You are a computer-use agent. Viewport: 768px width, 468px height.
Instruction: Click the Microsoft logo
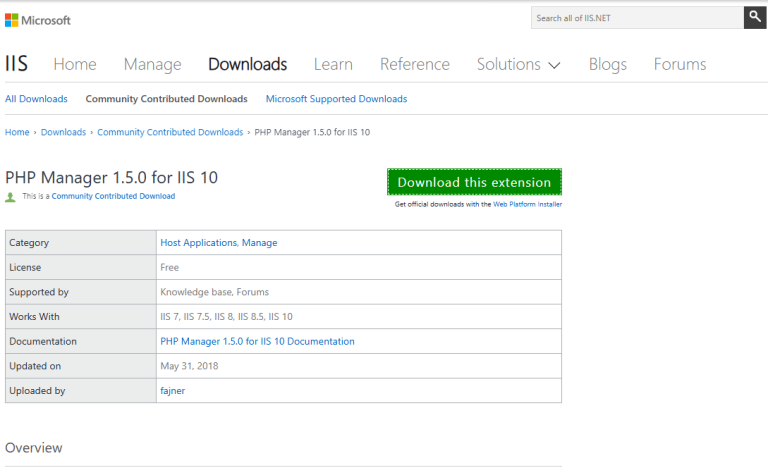click(x=38, y=20)
